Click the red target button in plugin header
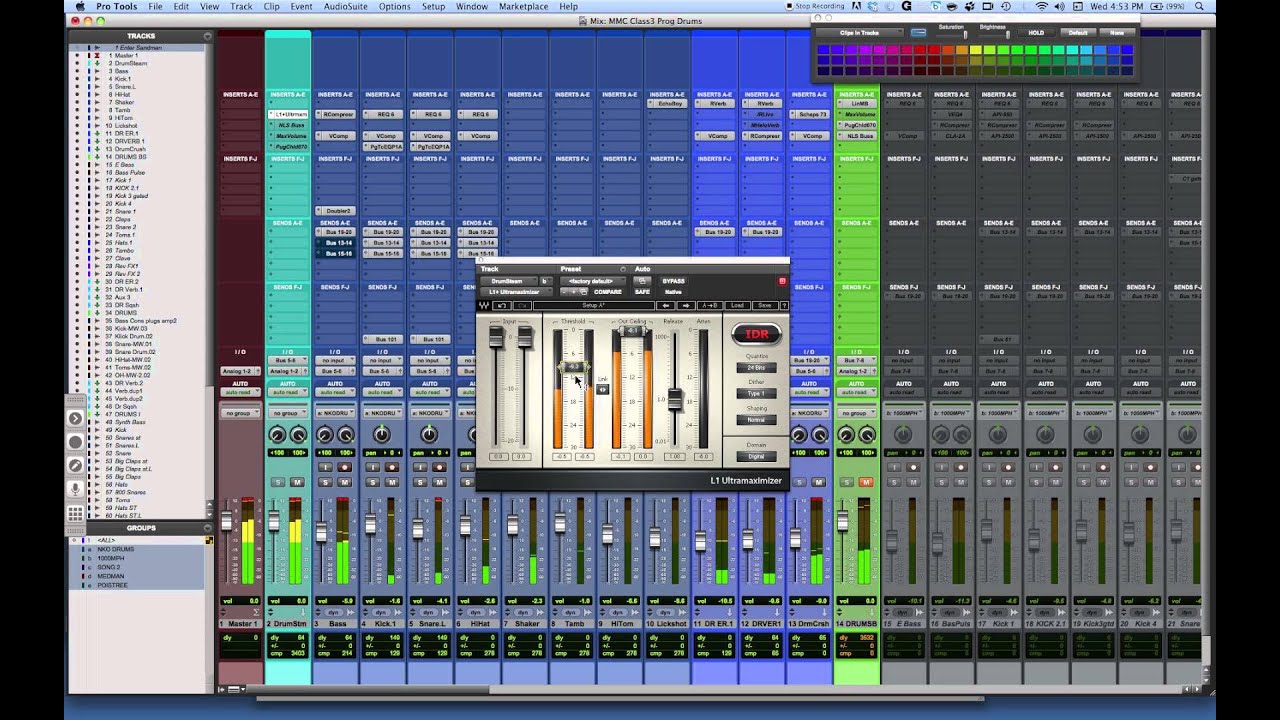The image size is (1280, 720). [x=782, y=281]
